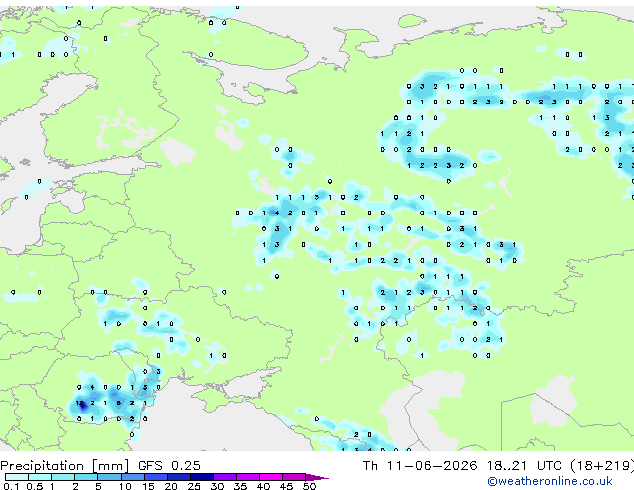
Task: Click the '50' legend scale label
Action: click(x=309, y=486)
